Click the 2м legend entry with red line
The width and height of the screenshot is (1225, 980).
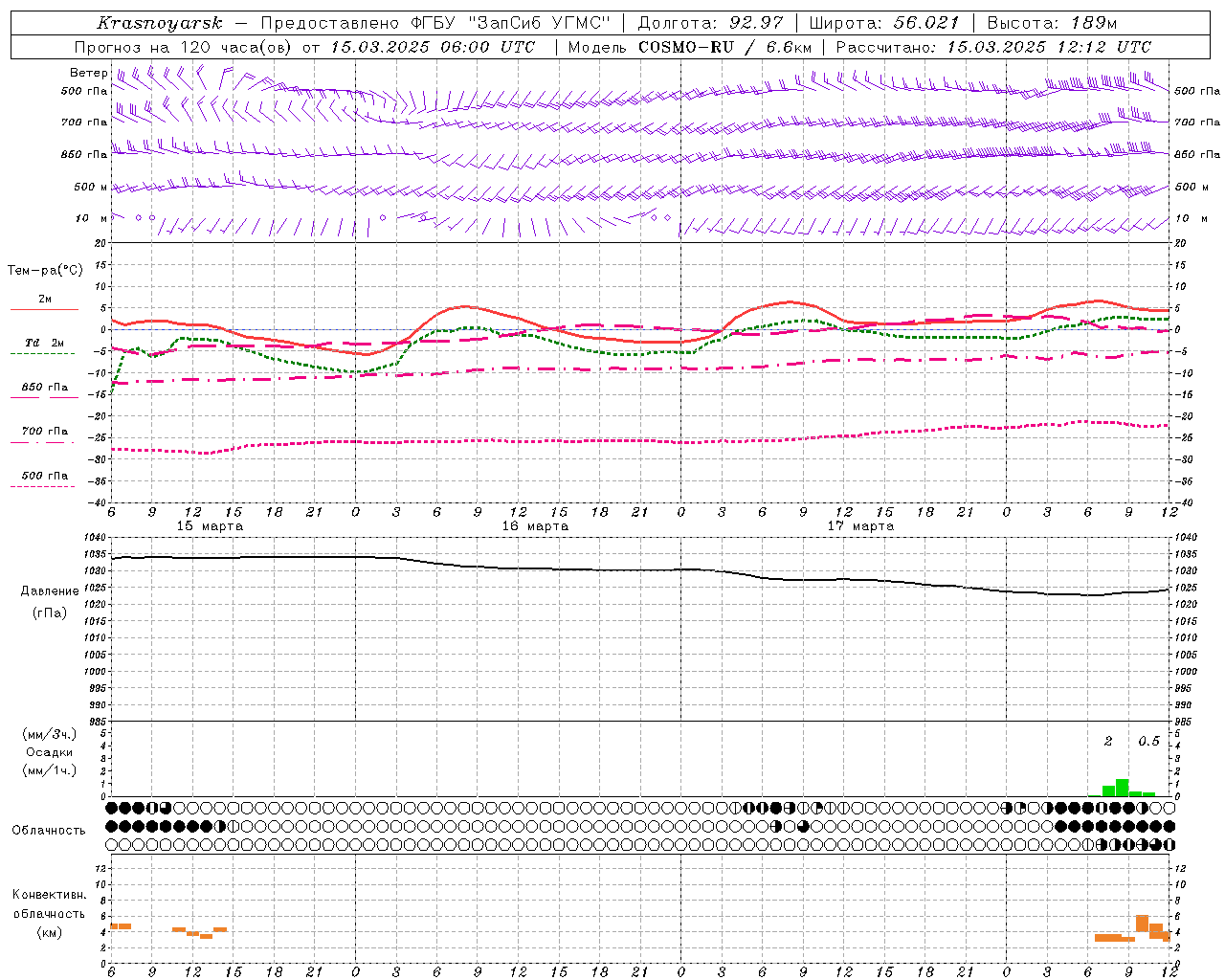45,301
